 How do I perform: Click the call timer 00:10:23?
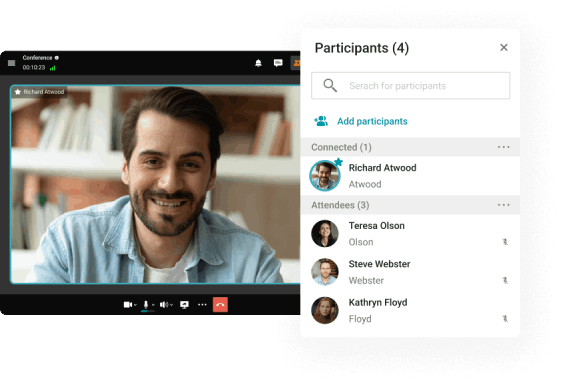pos(34,68)
